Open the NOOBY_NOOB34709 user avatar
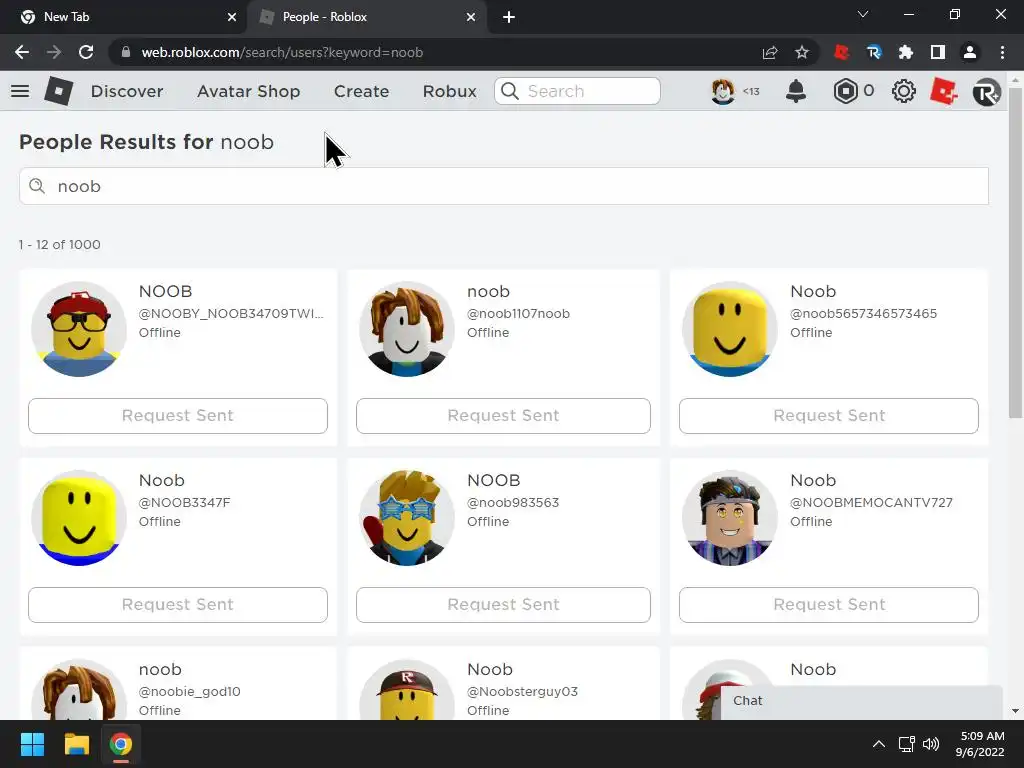Screen dimensions: 1024x768 (79, 329)
